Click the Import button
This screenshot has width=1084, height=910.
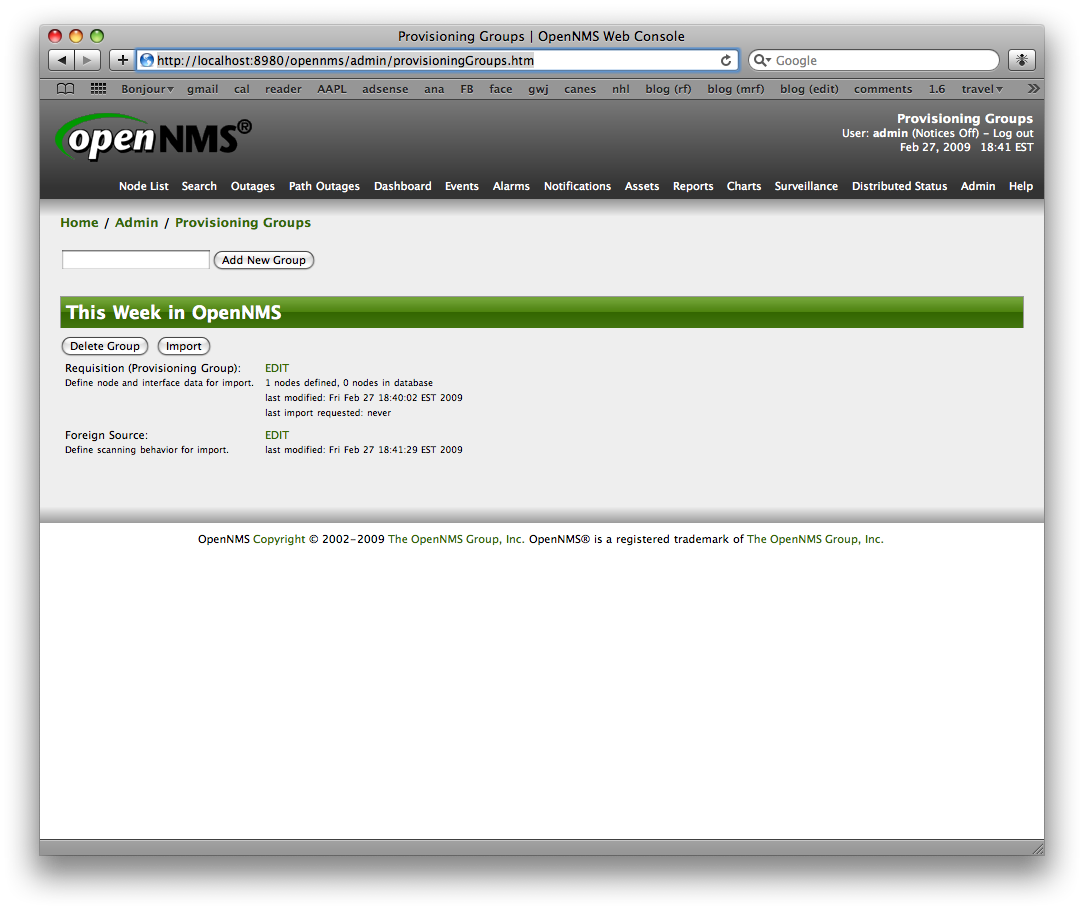(183, 346)
